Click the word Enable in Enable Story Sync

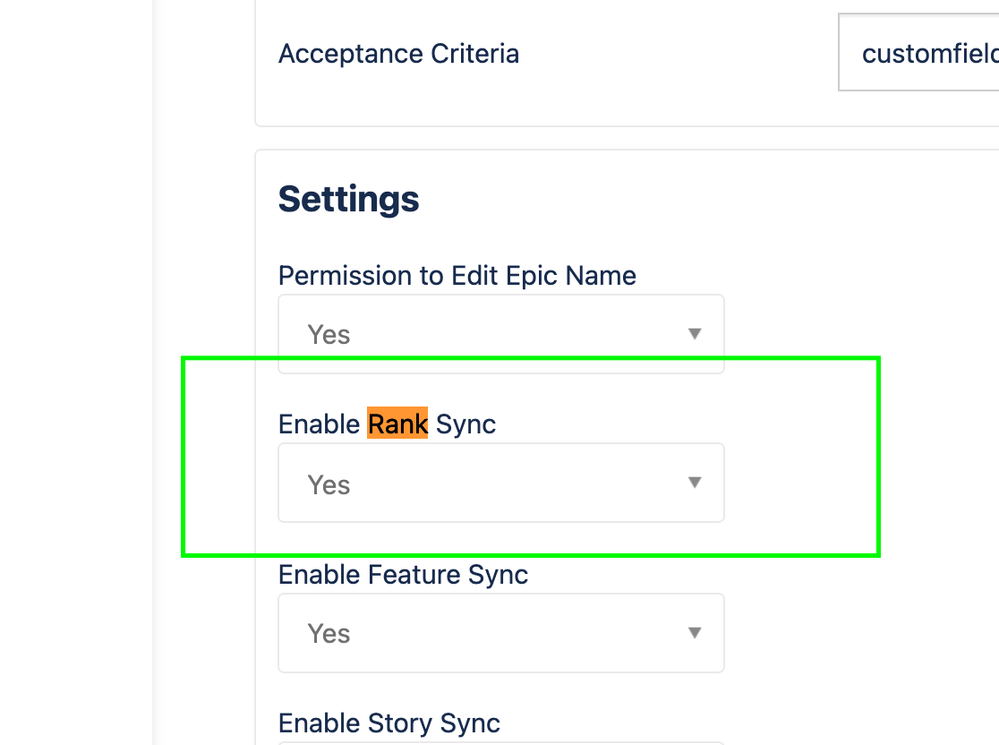click(x=319, y=723)
